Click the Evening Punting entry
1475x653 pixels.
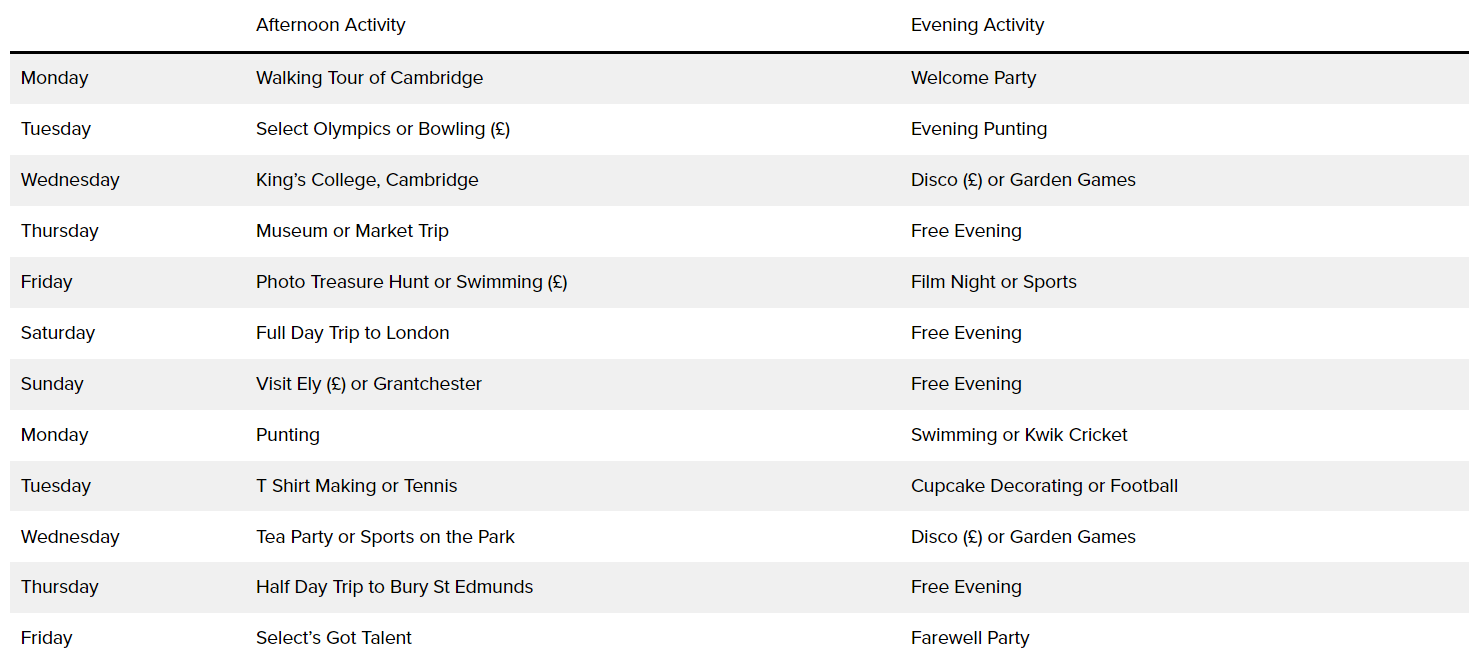click(x=978, y=129)
